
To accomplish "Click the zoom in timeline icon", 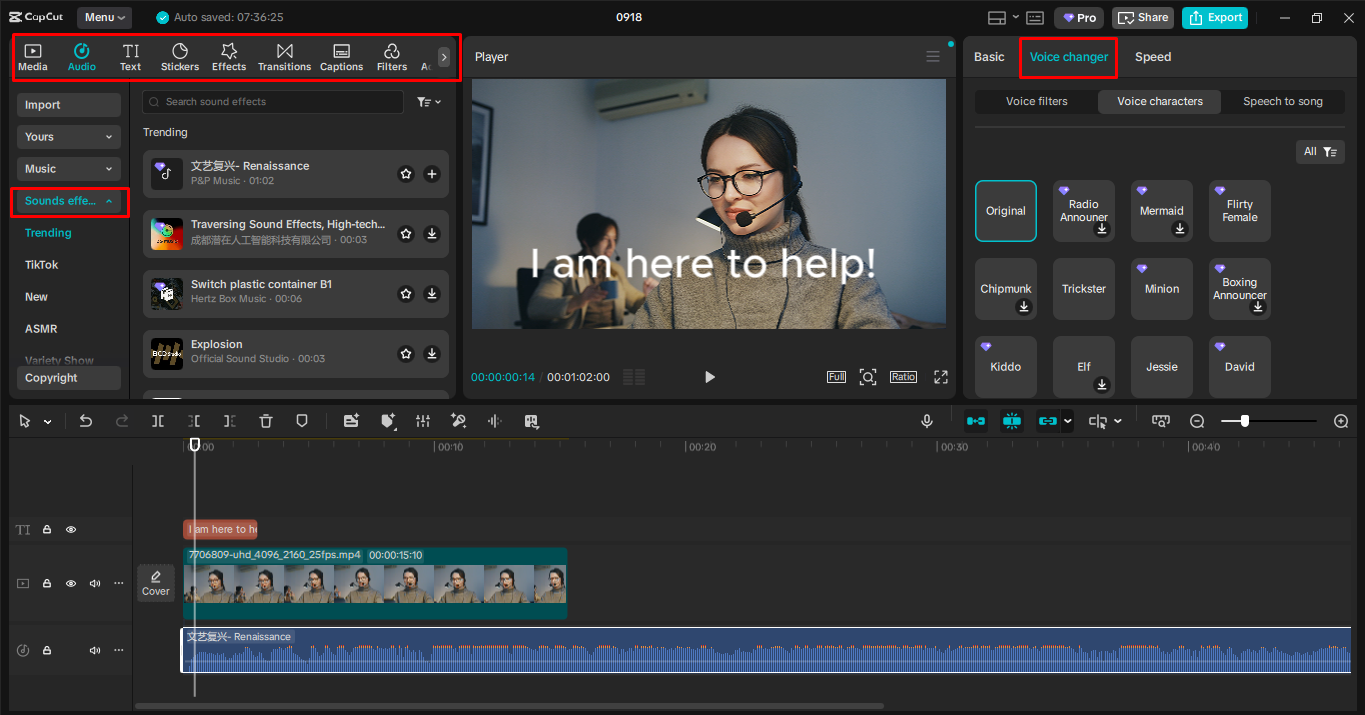I will 1341,422.
